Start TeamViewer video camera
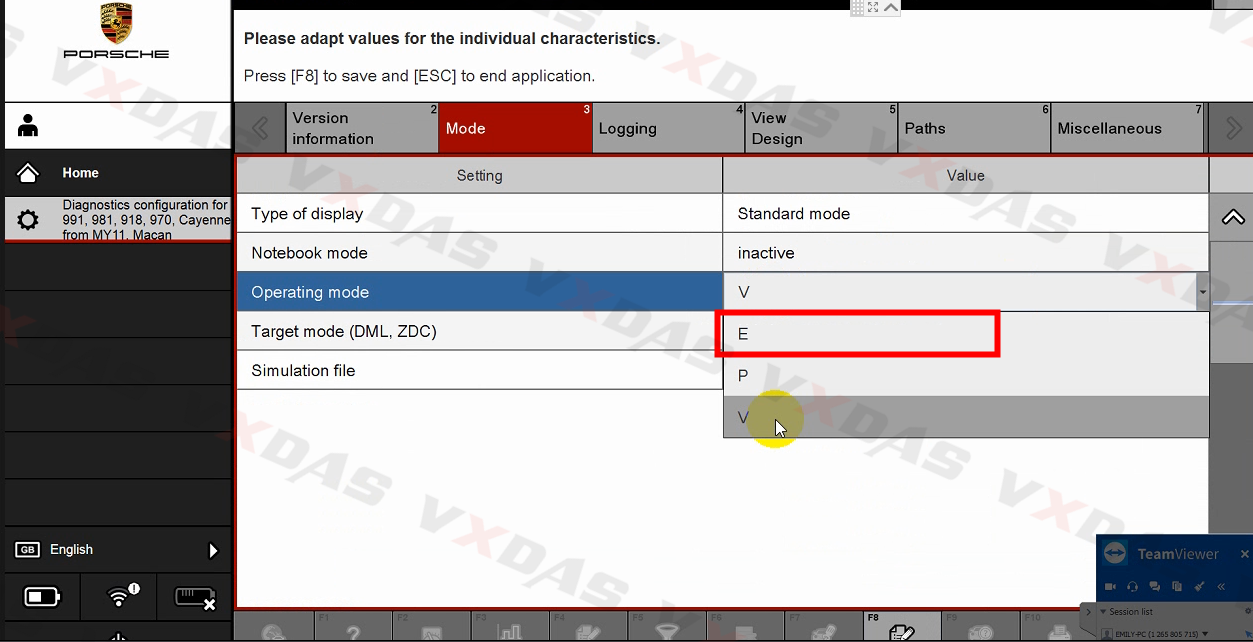 (x=1110, y=586)
